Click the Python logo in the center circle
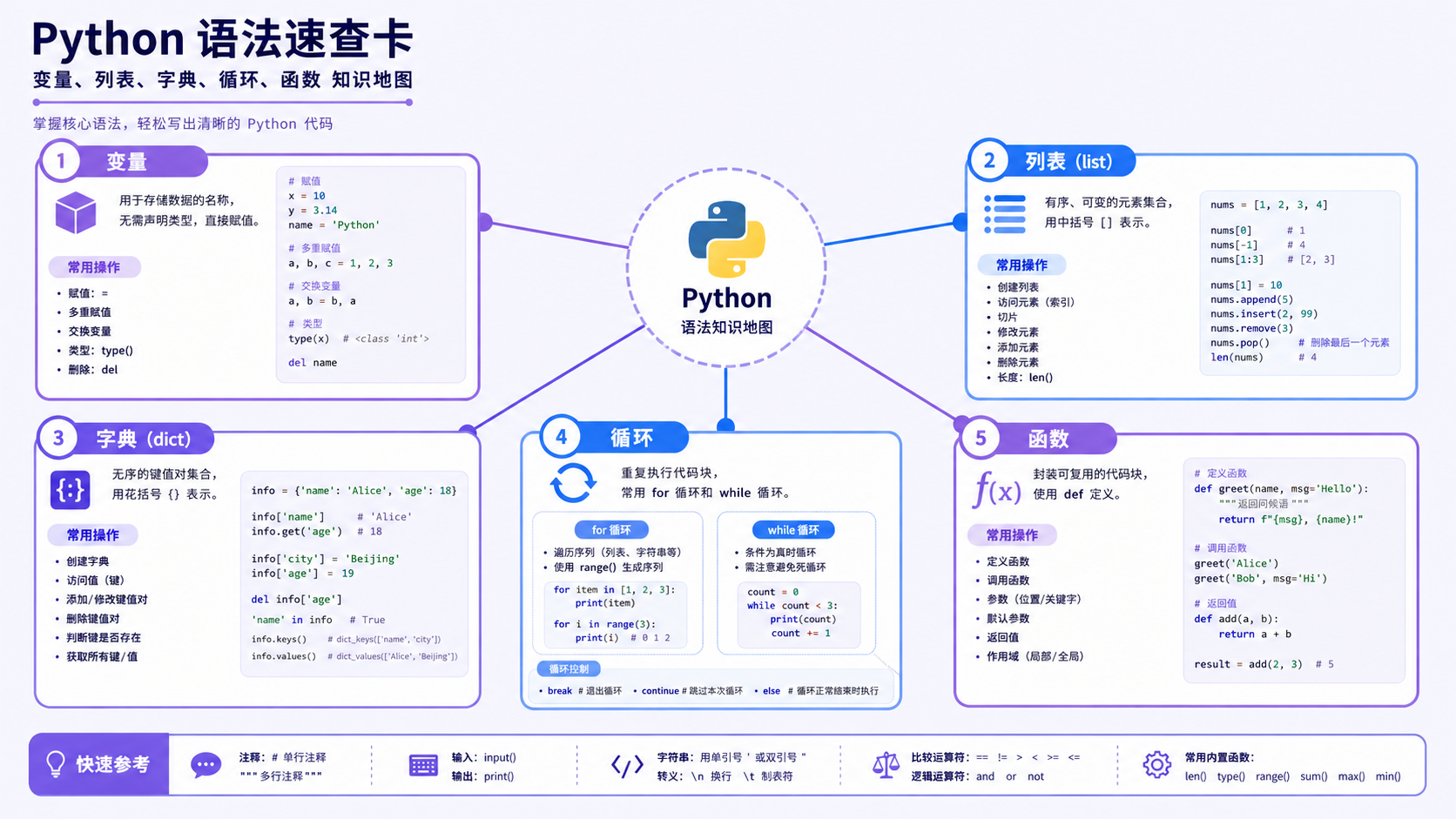Screen dimensions: 1456x819 coord(726,239)
